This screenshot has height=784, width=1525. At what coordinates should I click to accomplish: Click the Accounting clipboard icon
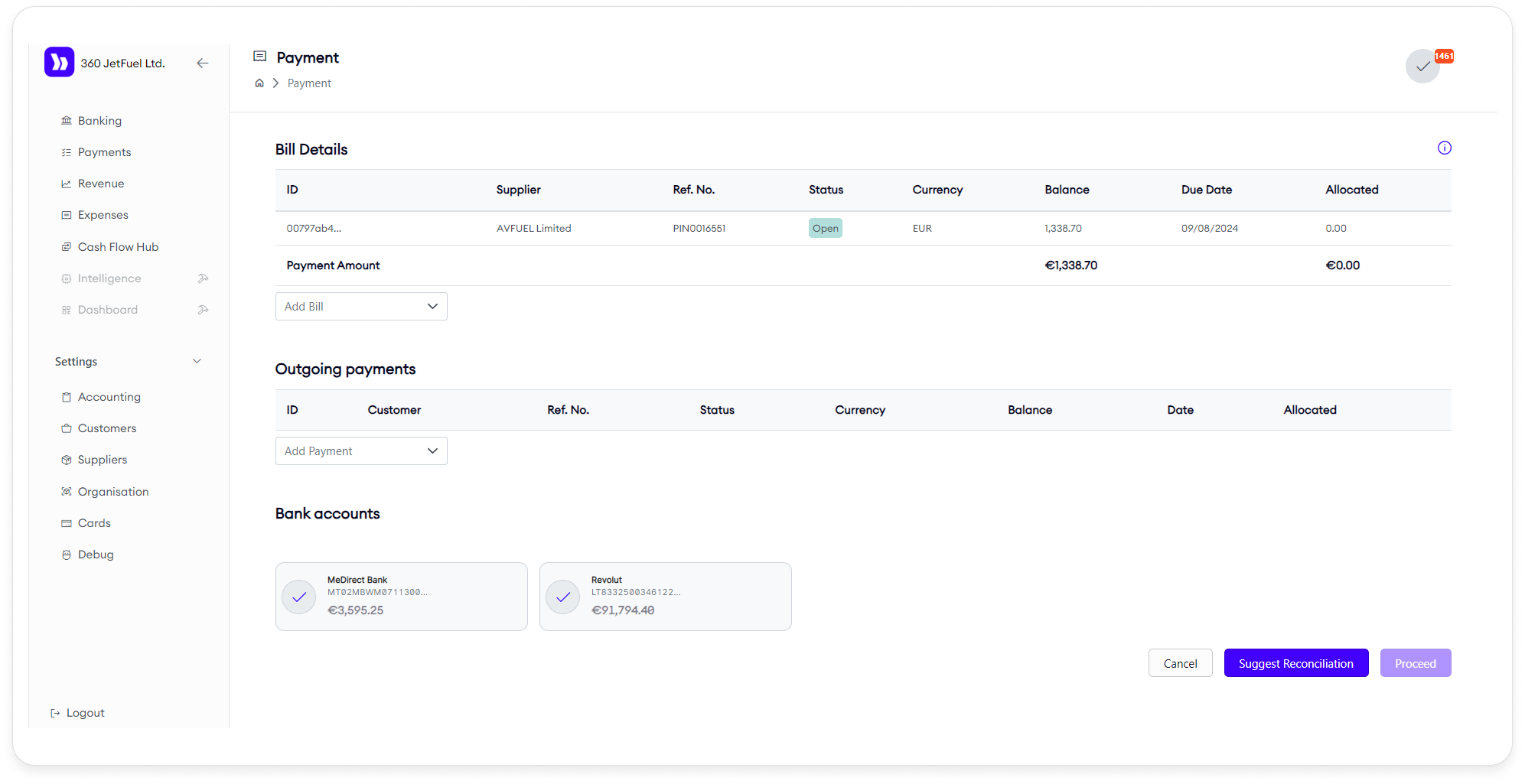pos(67,397)
